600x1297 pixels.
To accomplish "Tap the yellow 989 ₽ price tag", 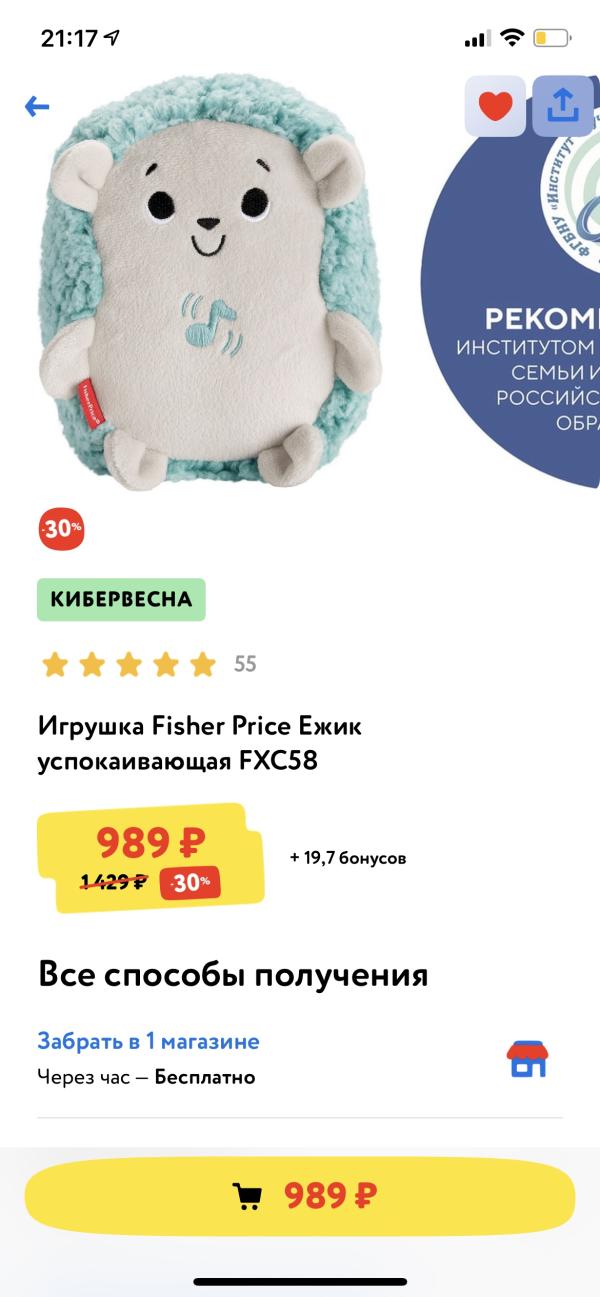I will click(x=150, y=858).
